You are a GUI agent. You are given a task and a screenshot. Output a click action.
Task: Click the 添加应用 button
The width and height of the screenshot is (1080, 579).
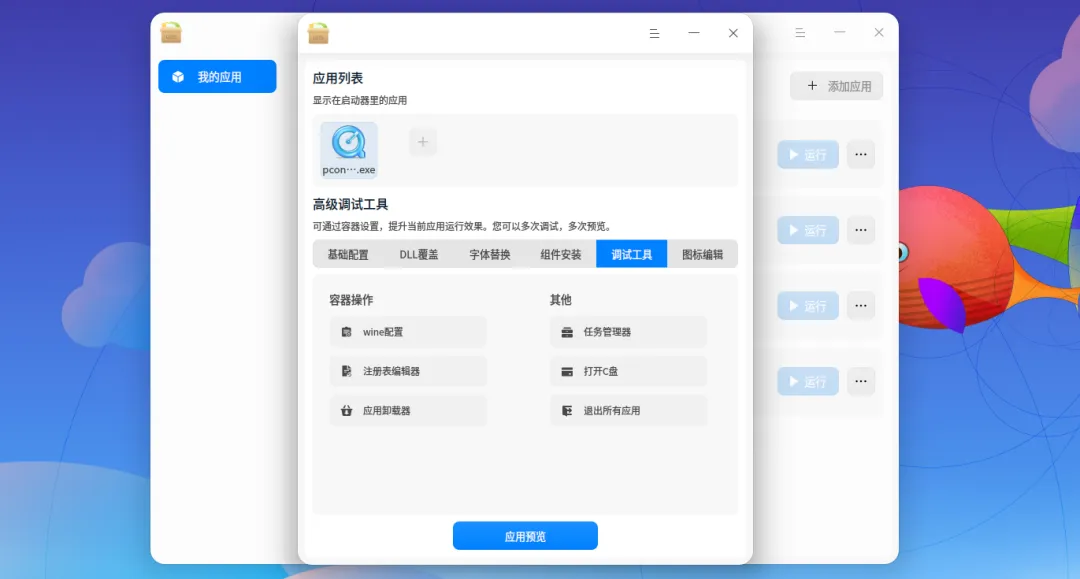(x=836, y=86)
